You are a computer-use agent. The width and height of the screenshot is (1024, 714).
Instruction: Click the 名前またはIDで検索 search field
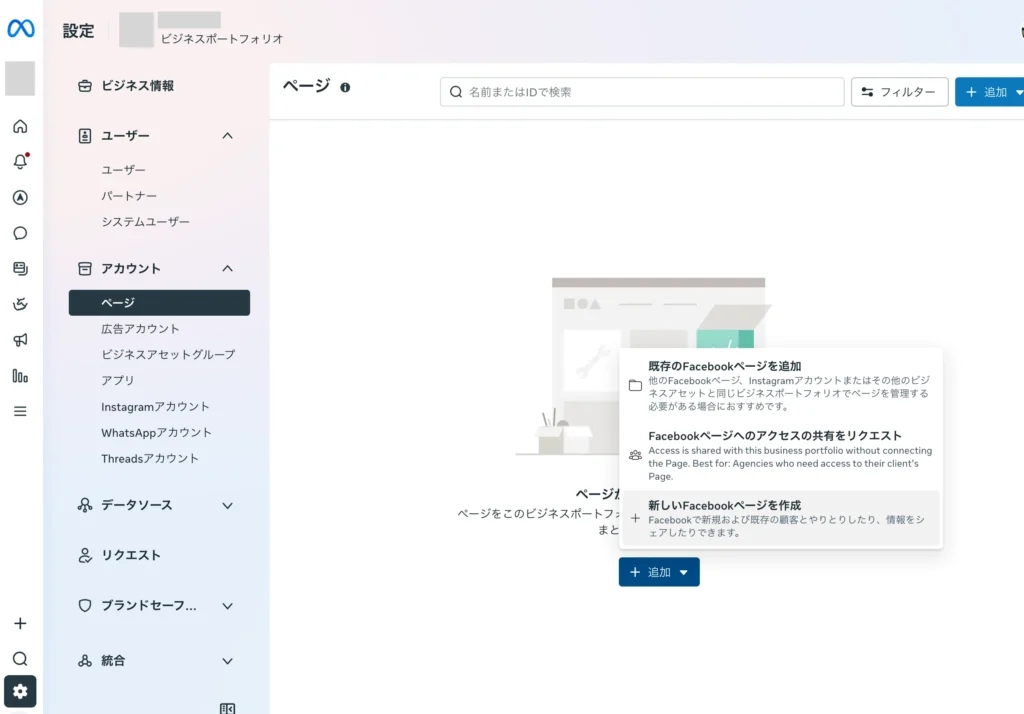[x=642, y=92]
